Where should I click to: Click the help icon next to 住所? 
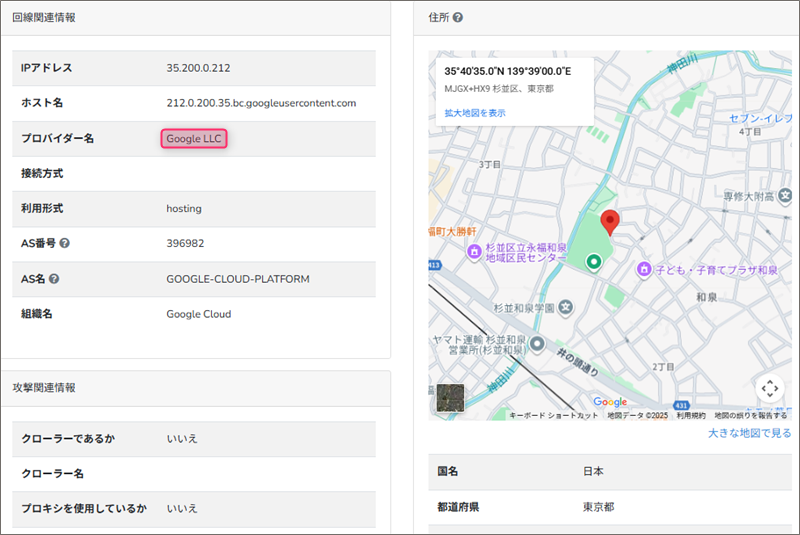click(x=458, y=18)
